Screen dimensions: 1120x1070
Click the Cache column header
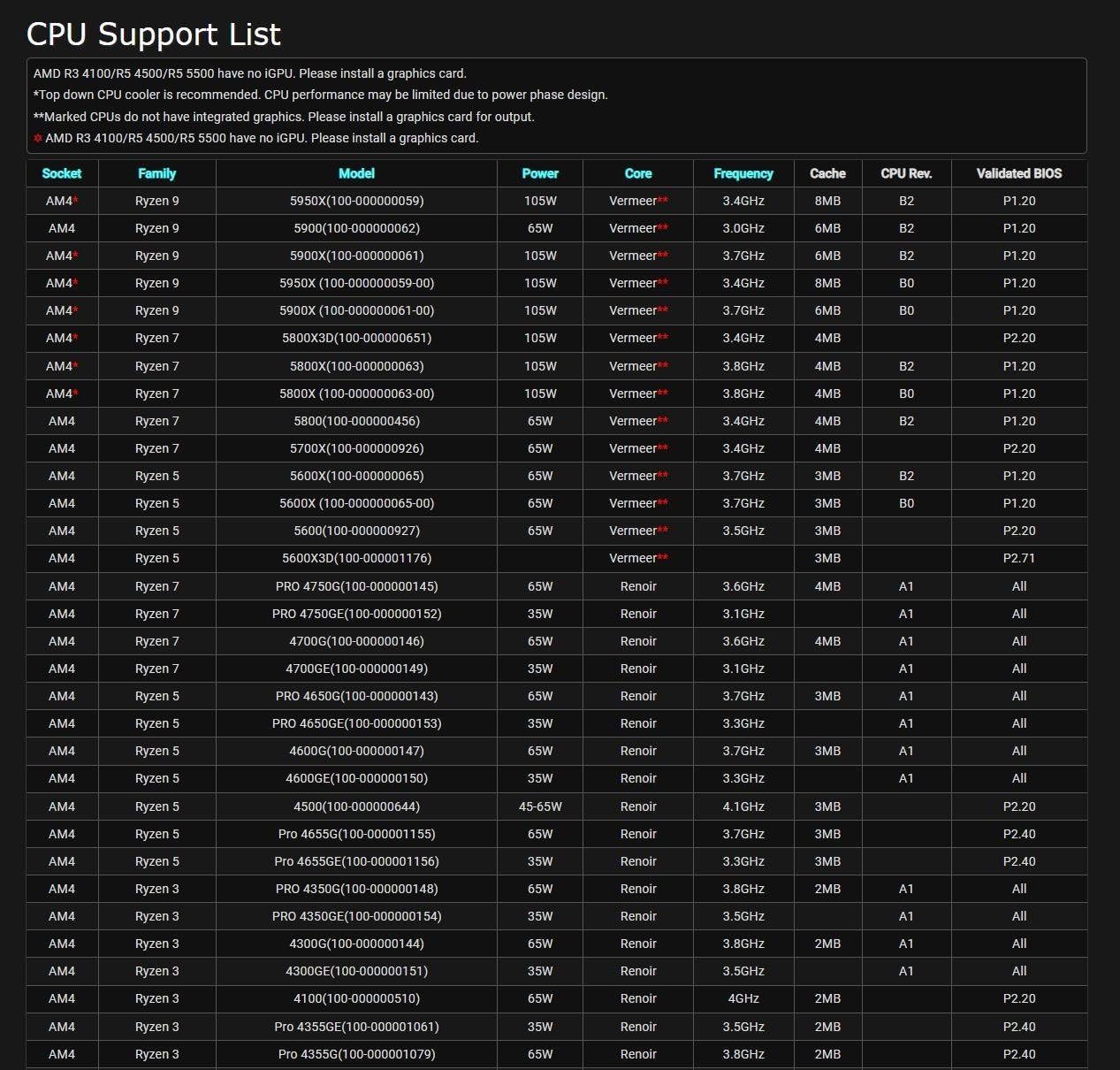coord(827,173)
